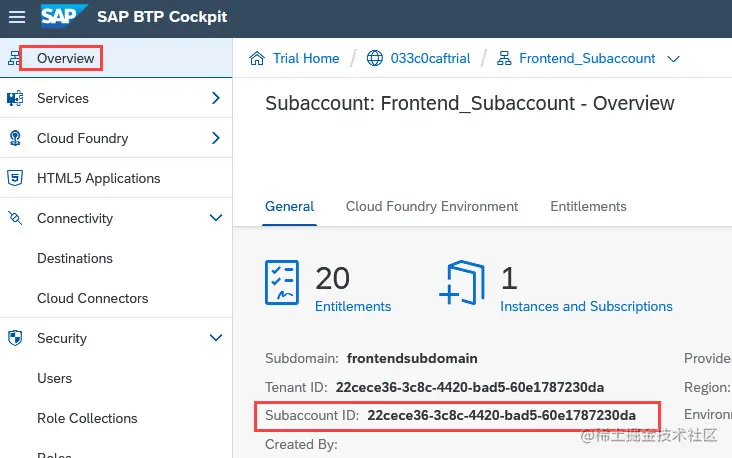
Task: Click the Security shield icon
Action: click(x=15, y=338)
